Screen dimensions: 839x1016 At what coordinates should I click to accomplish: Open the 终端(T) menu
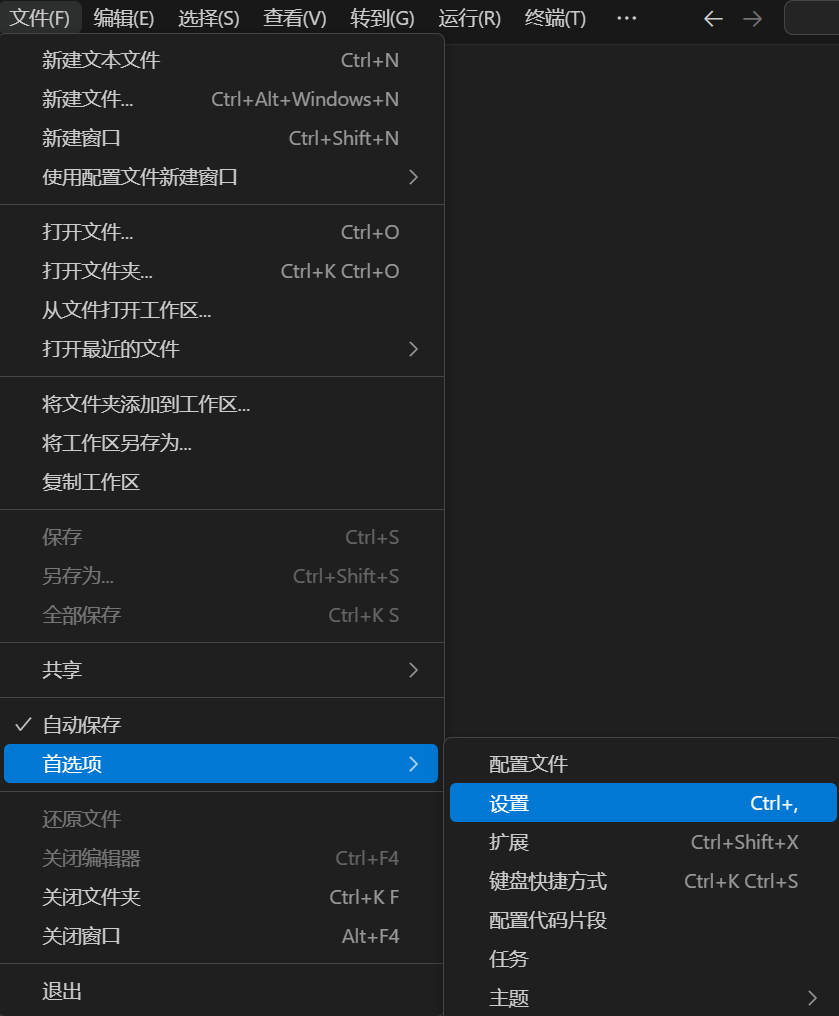click(x=555, y=18)
